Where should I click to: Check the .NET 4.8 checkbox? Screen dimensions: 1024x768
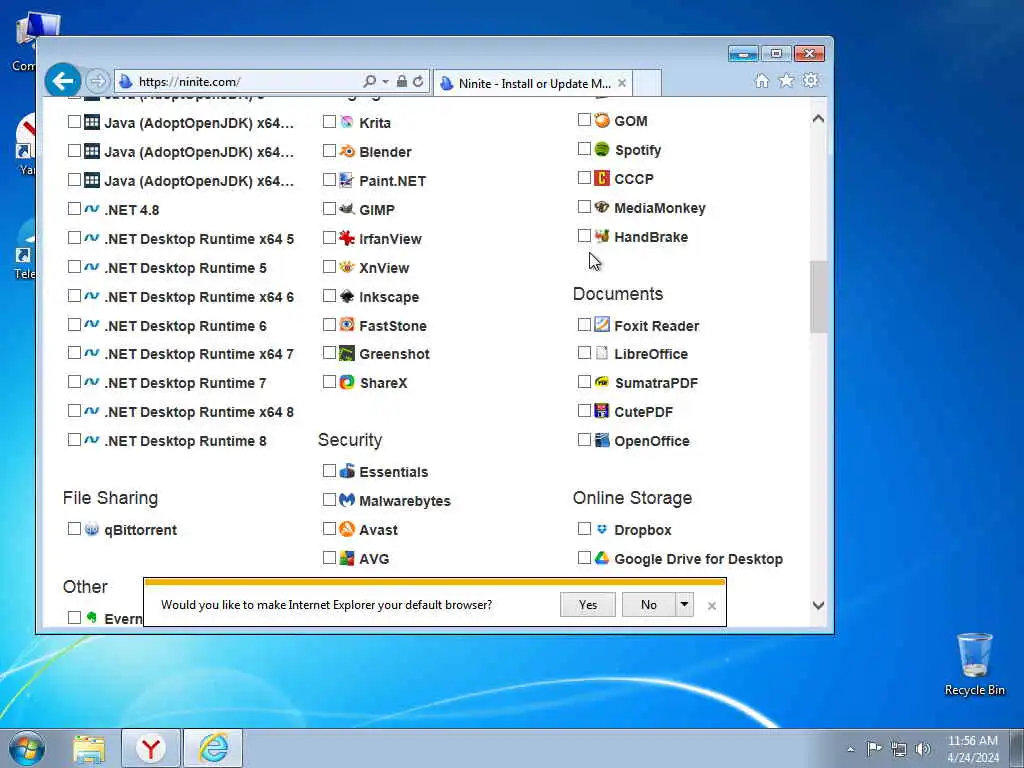tap(74, 209)
